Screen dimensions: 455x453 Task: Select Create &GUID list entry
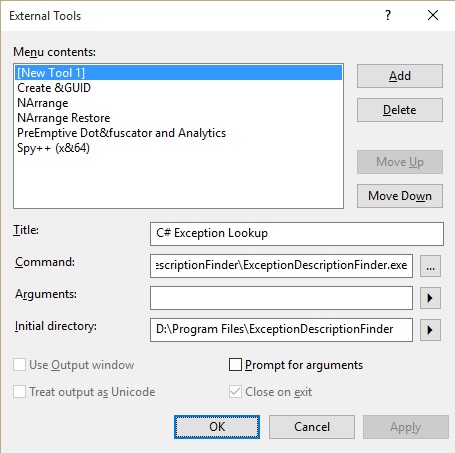click(x=178, y=88)
